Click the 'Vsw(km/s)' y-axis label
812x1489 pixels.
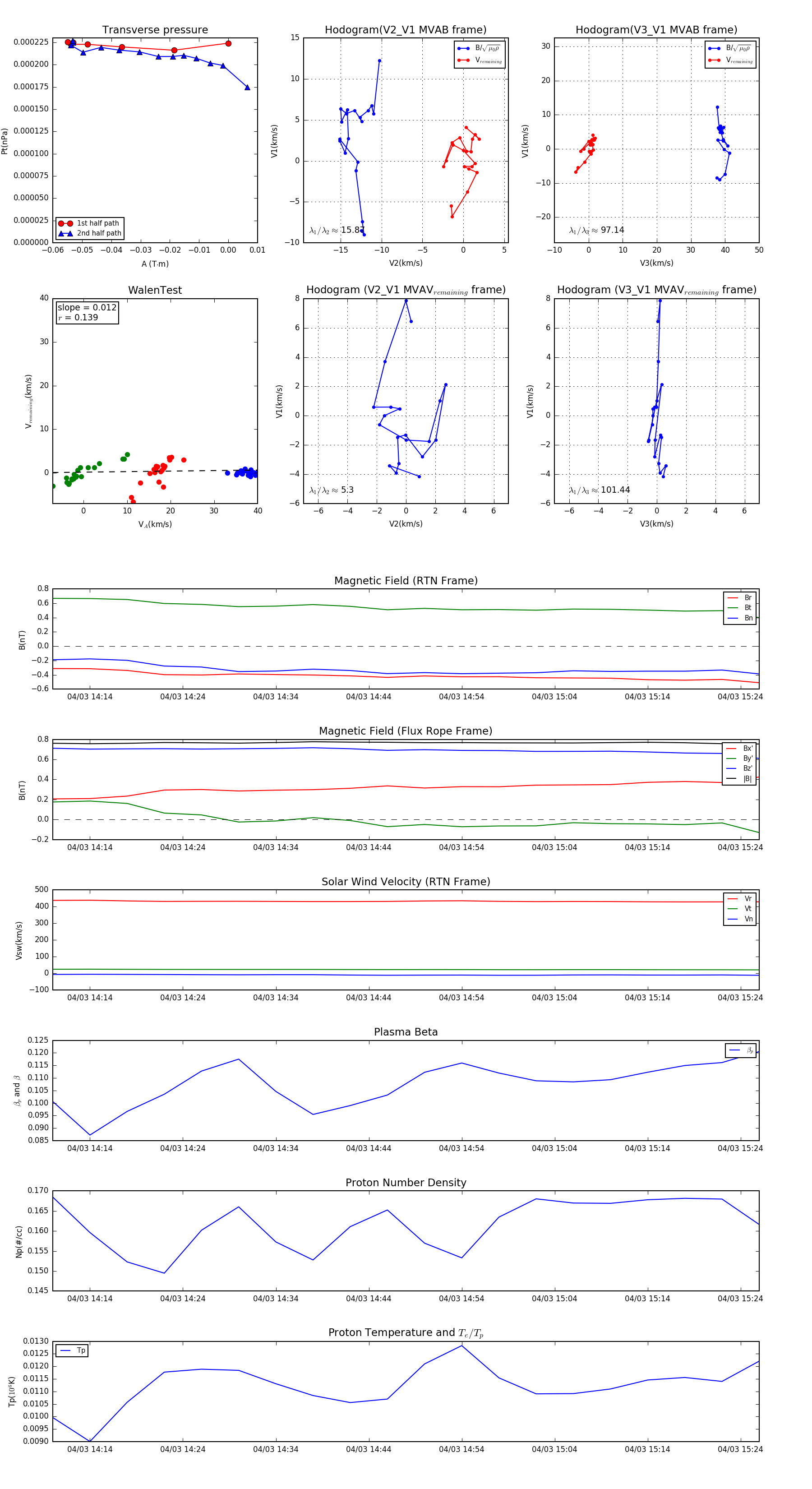pos(19,940)
